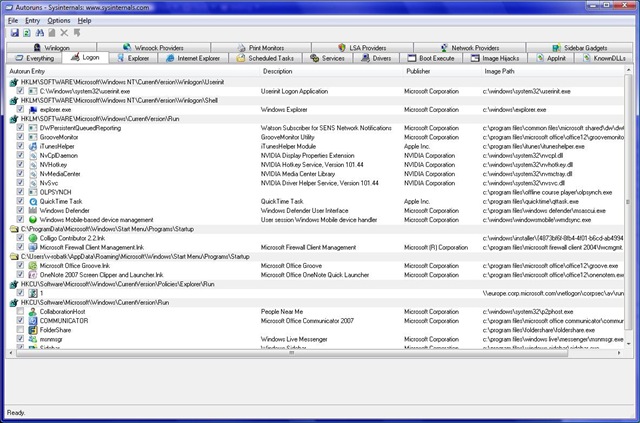
Task: Click the Save toolbar icon
Action: click(x=14, y=32)
